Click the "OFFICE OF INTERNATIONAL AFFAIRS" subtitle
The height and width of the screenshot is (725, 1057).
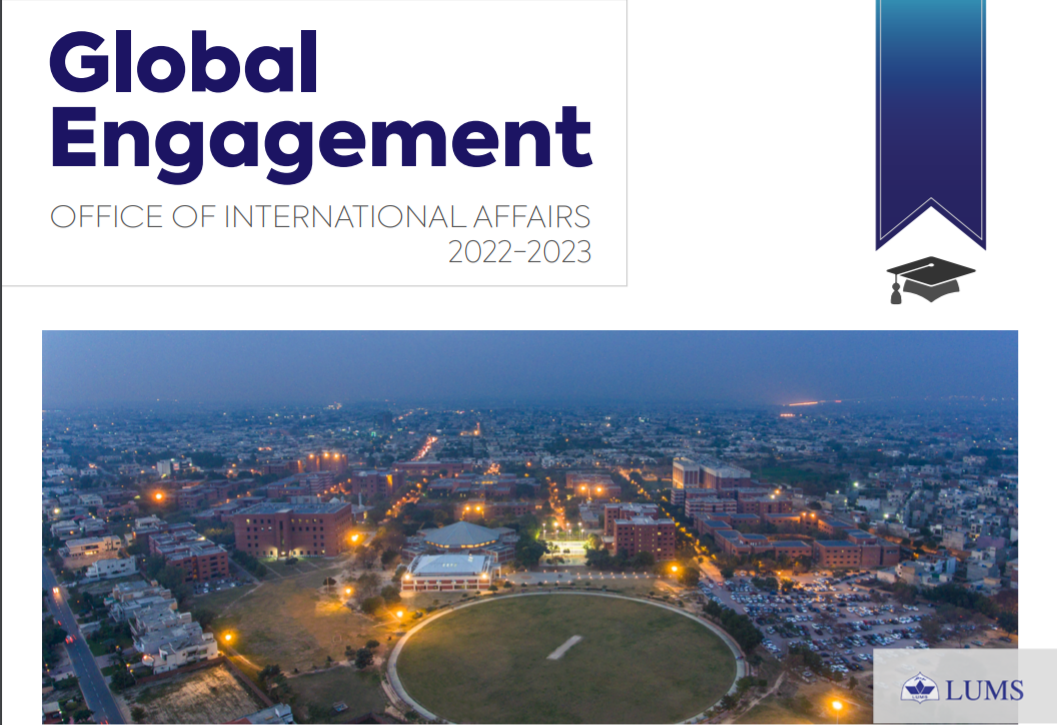click(x=320, y=217)
